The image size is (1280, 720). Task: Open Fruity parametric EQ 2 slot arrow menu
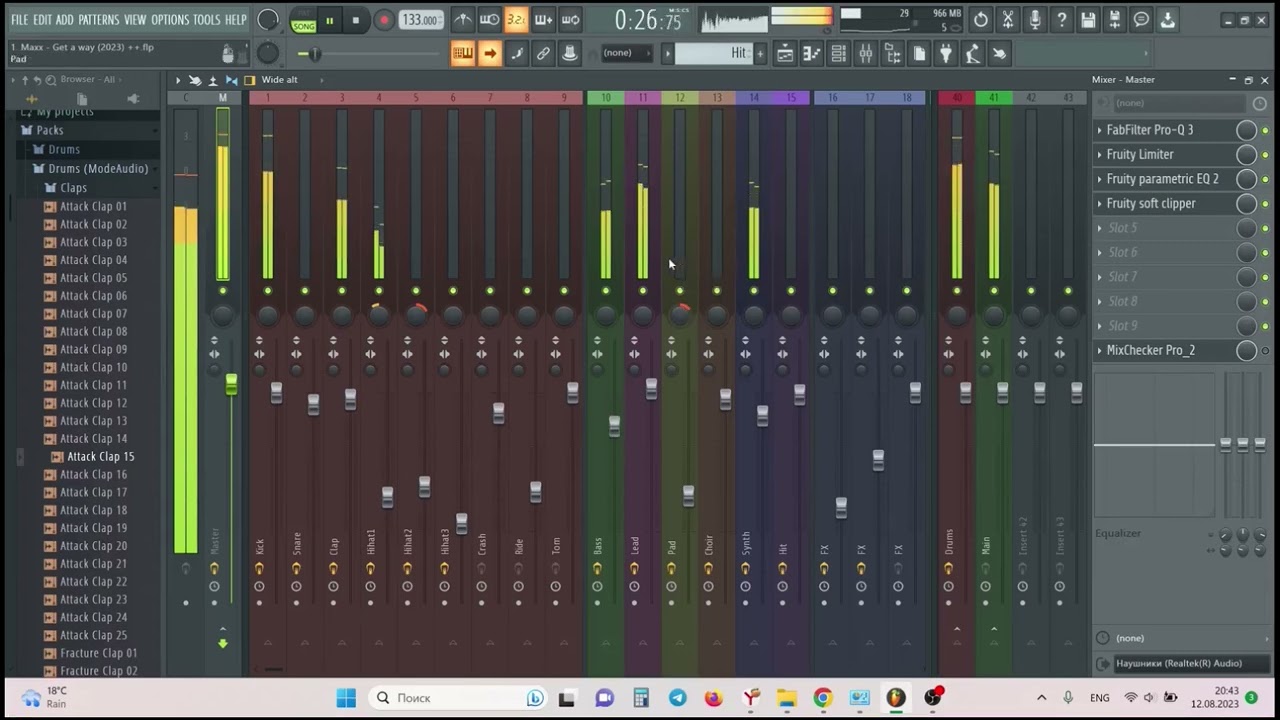(1099, 179)
